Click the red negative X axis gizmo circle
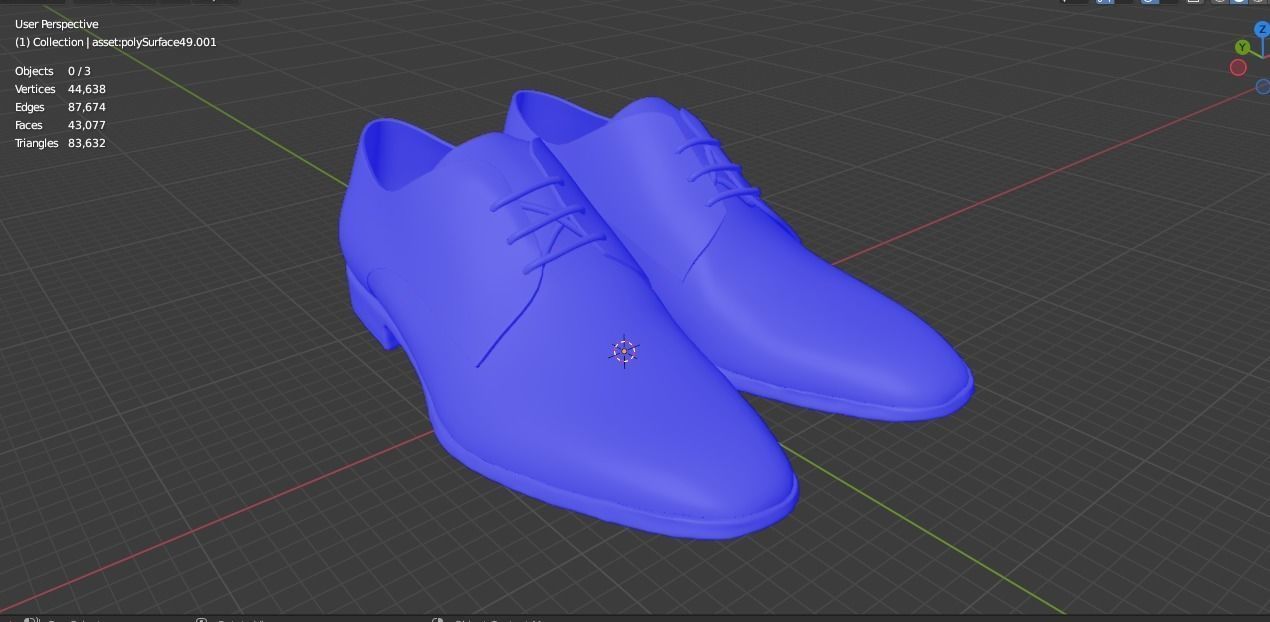The width and height of the screenshot is (1270, 622). click(x=1238, y=67)
